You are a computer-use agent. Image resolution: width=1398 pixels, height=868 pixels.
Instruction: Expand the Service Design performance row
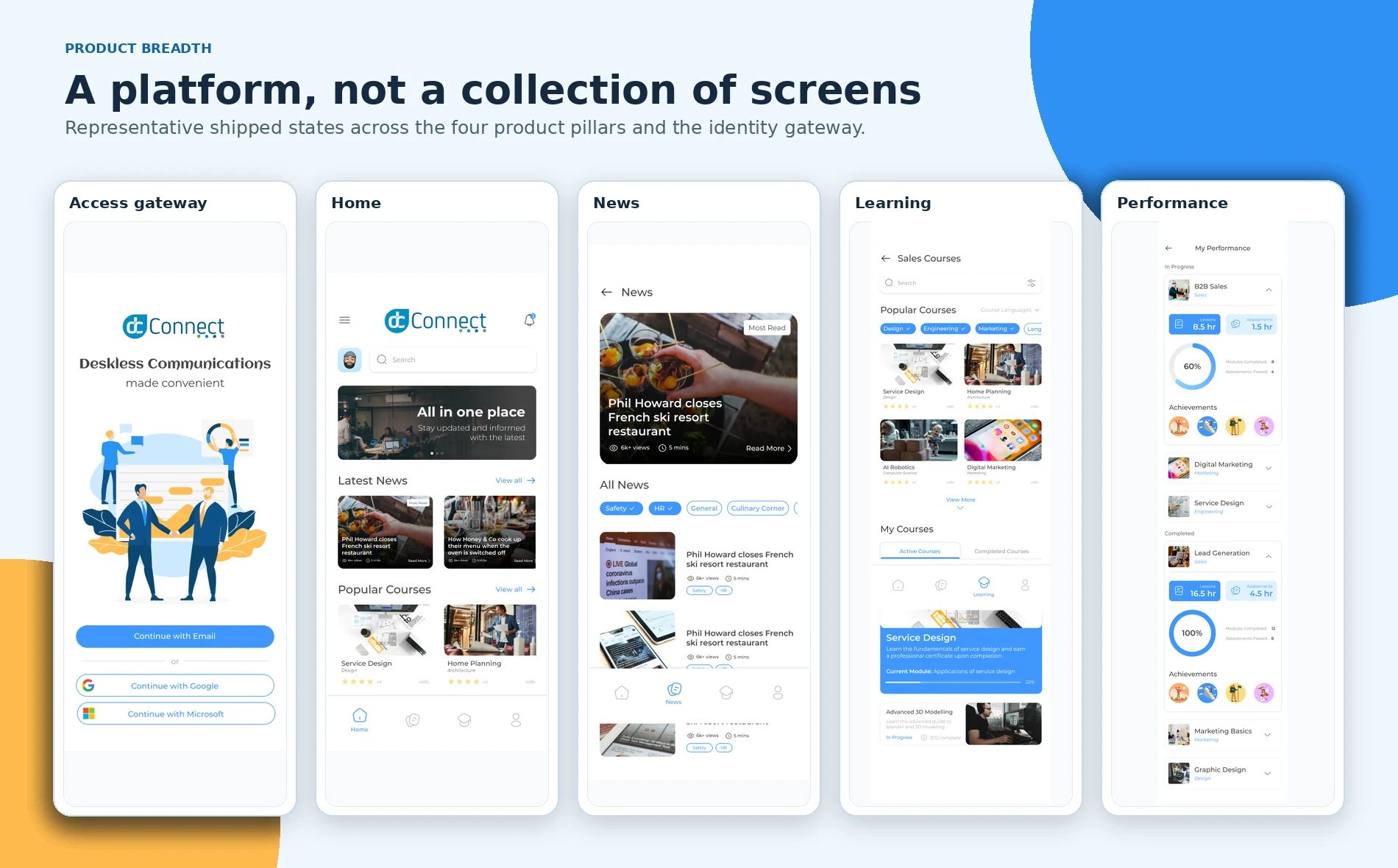(1269, 507)
